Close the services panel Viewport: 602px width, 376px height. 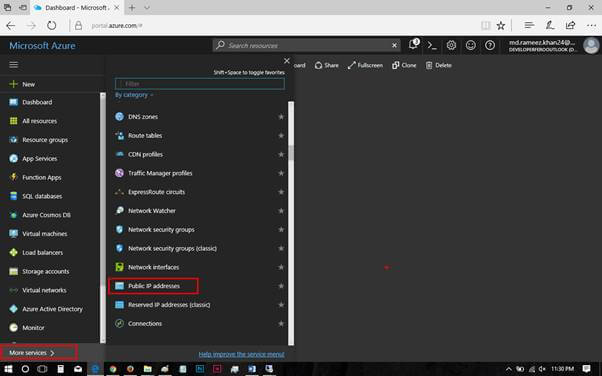point(287,61)
